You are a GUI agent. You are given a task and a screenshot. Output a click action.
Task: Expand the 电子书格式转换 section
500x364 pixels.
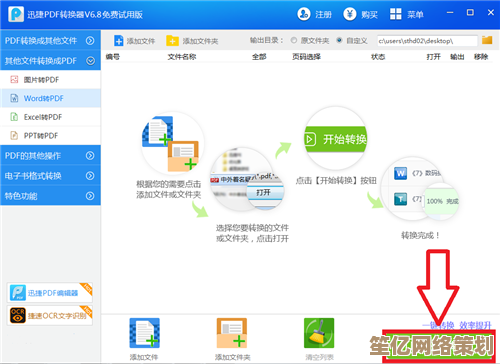point(50,175)
